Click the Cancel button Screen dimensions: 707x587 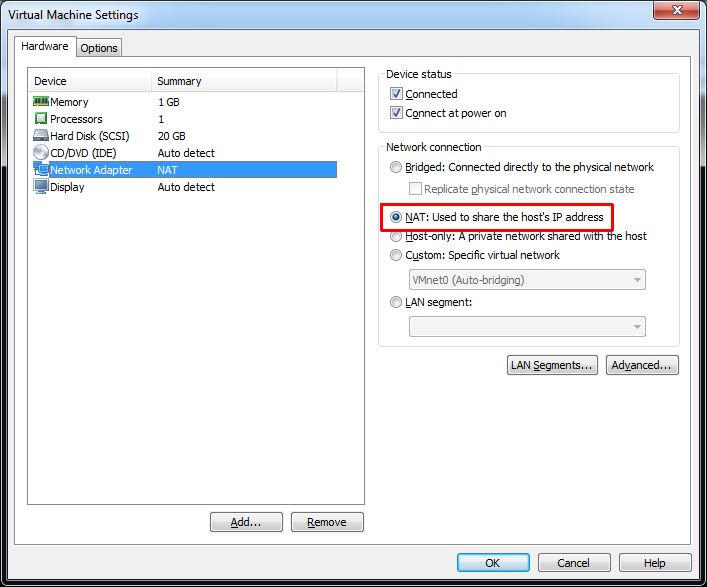tap(574, 563)
